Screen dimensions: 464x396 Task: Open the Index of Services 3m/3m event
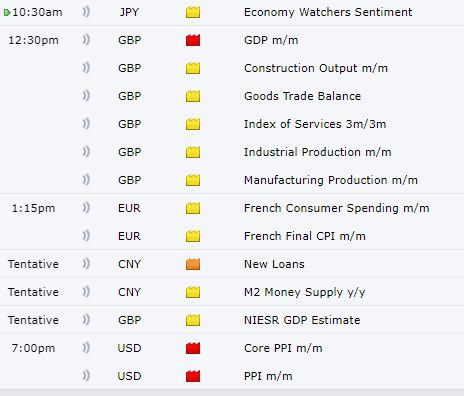coord(315,124)
